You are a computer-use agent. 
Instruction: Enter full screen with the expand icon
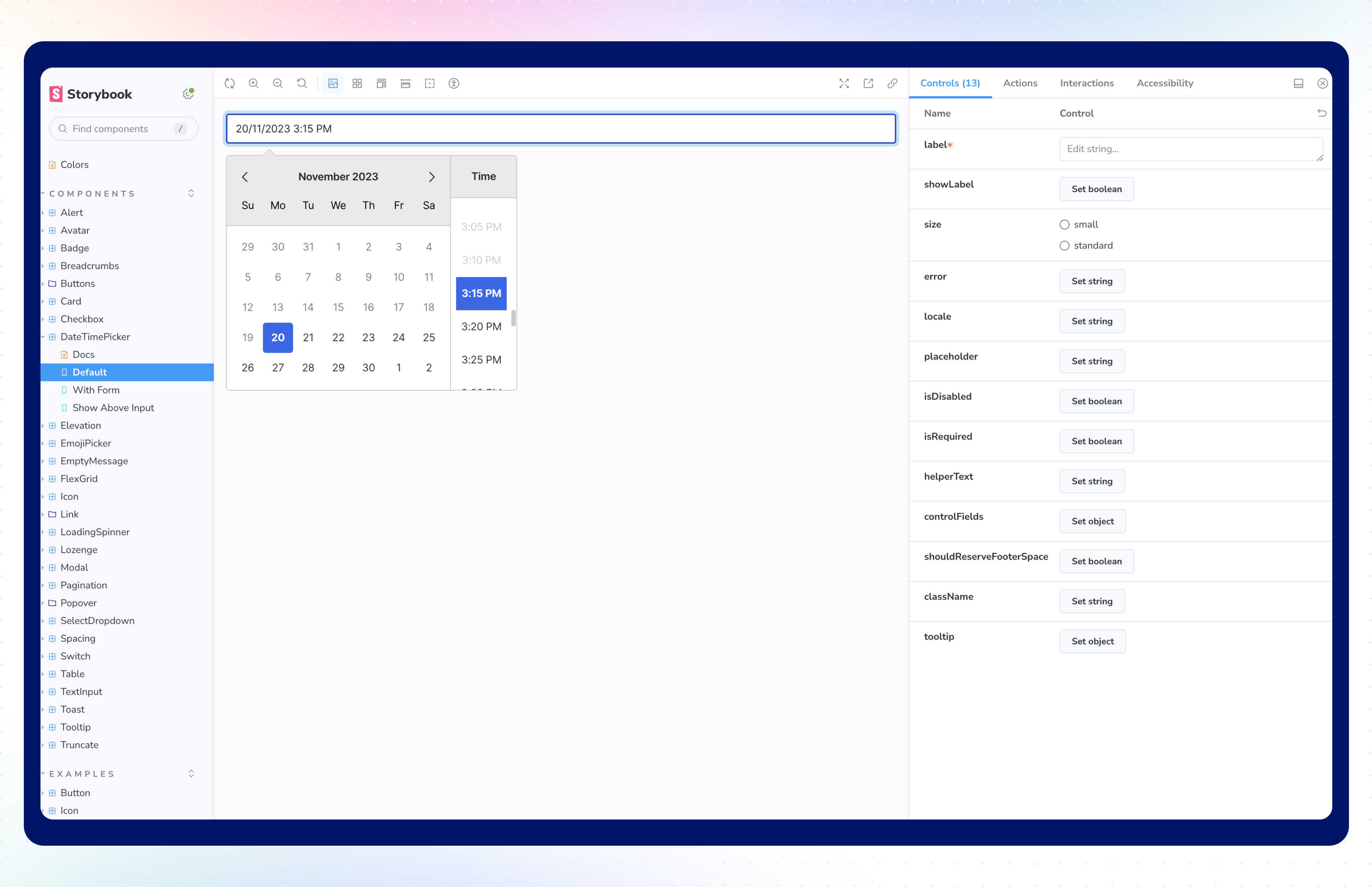[x=844, y=83]
